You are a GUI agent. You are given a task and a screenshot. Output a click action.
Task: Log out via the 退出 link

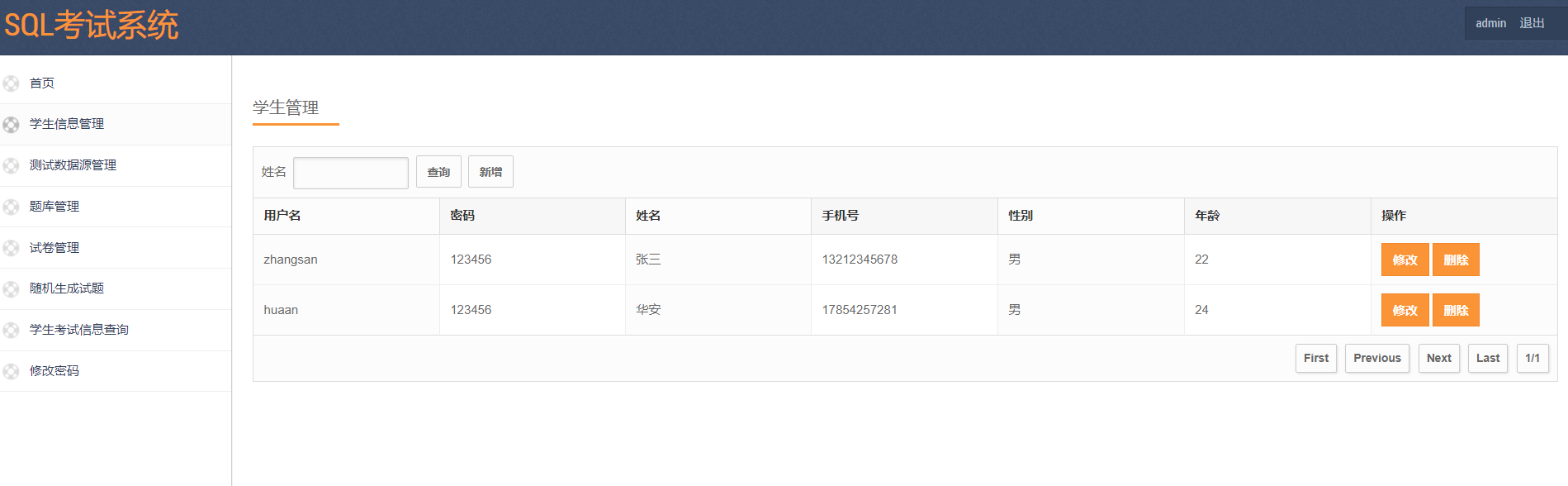coord(1532,23)
